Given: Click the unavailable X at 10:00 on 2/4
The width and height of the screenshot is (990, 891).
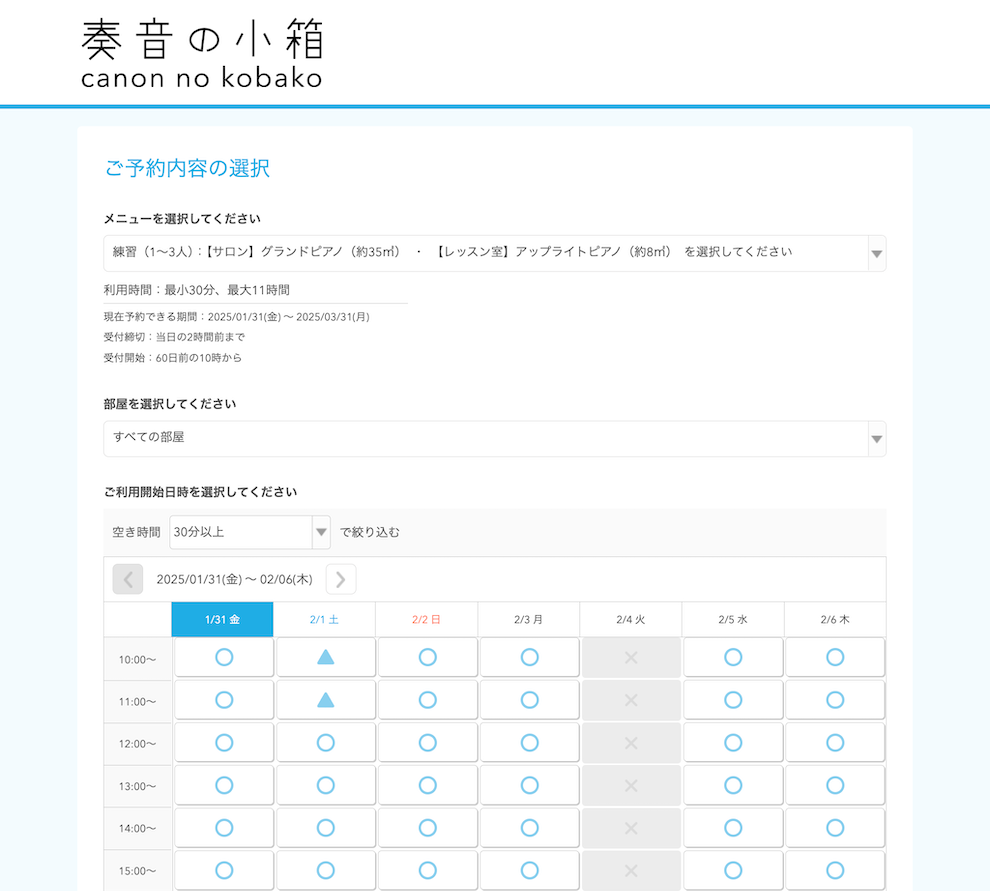Looking at the screenshot, I should click(631, 657).
